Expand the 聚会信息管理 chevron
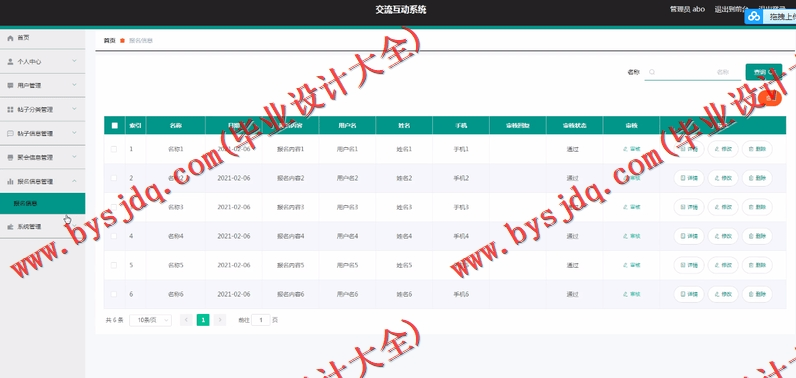Image resolution: width=796 pixels, height=378 pixels. point(74,157)
